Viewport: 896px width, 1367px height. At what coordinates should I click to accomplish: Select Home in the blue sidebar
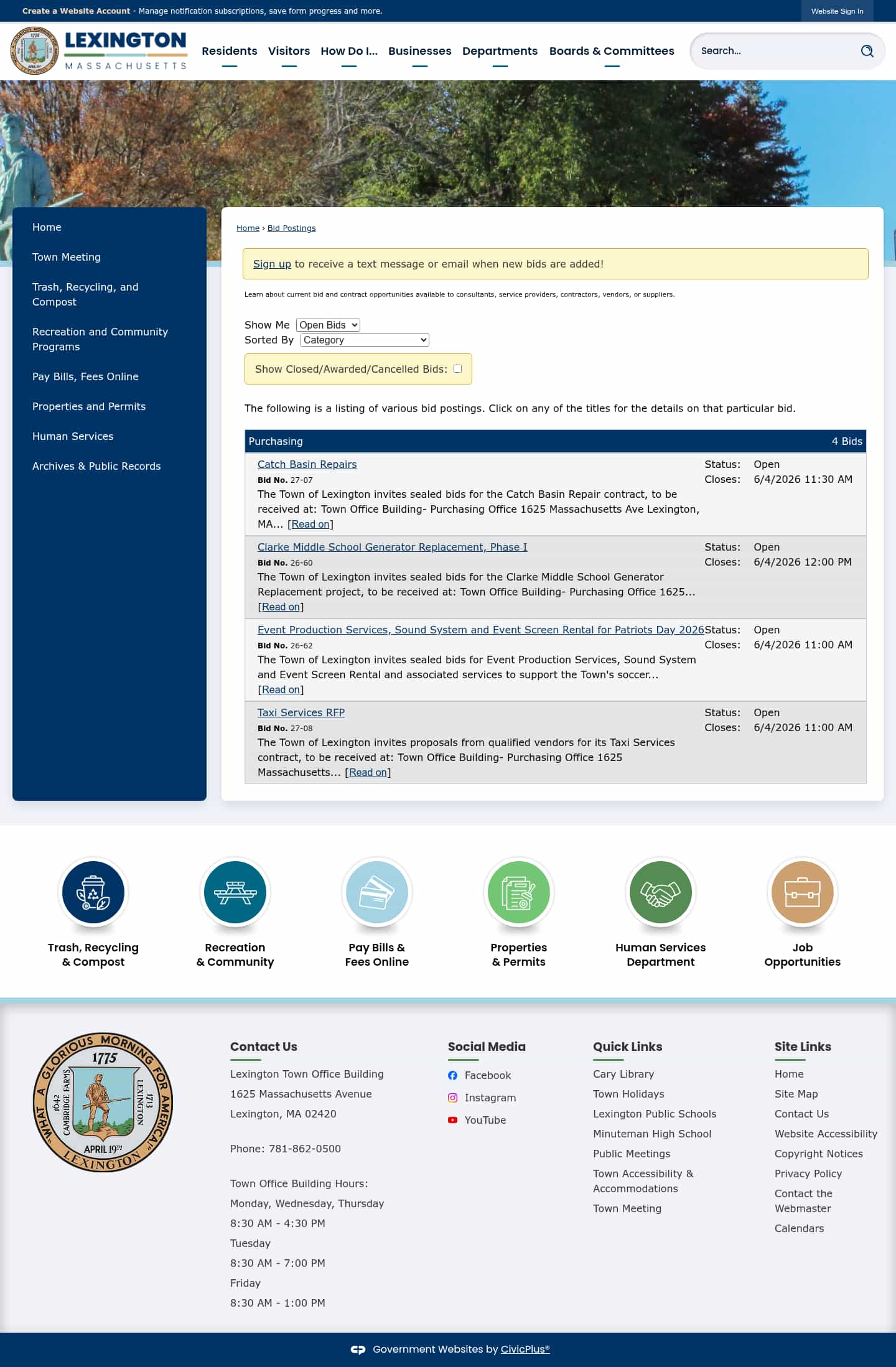click(47, 227)
